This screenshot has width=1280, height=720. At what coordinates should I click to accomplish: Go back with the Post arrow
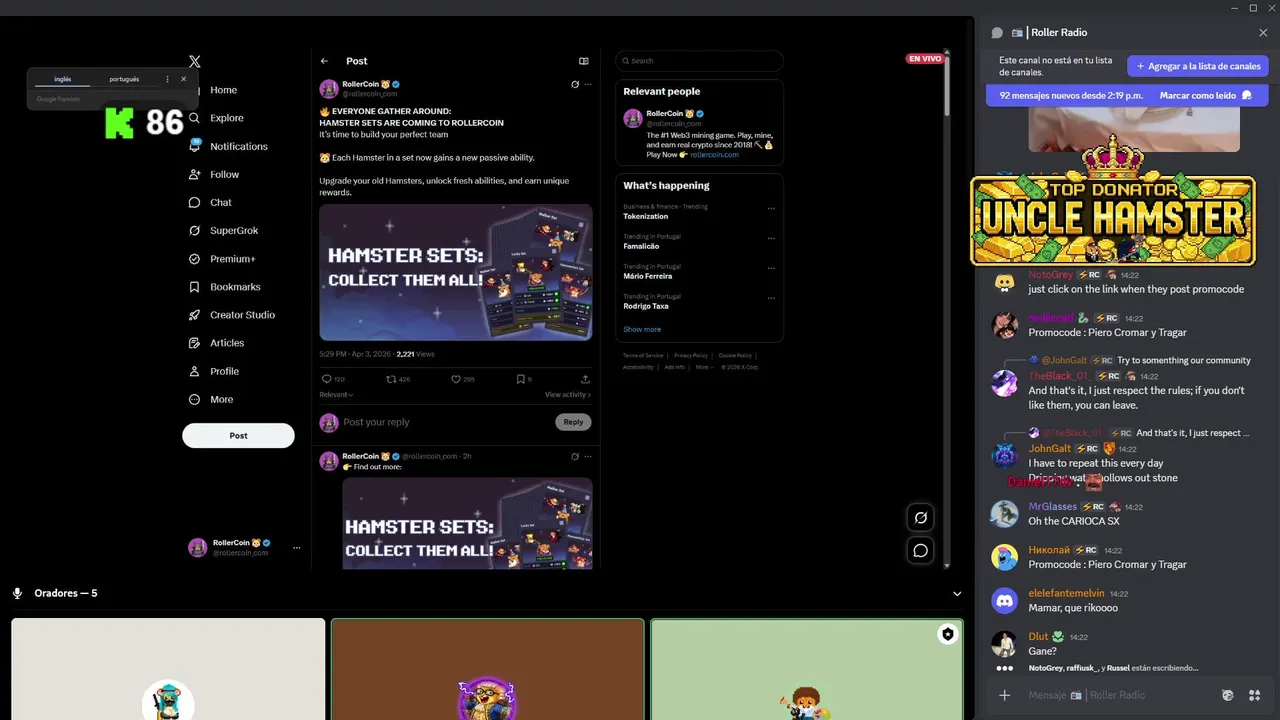tap(324, 61)
